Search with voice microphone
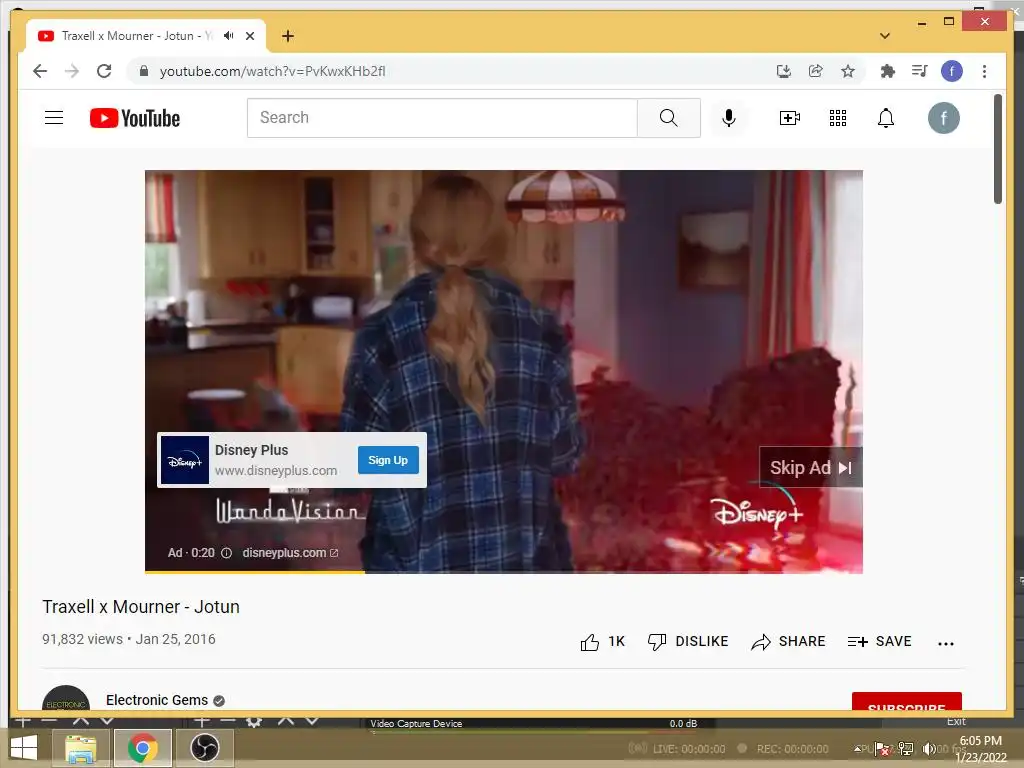This screenshot has width=1024, height=768. pos(729,118)
